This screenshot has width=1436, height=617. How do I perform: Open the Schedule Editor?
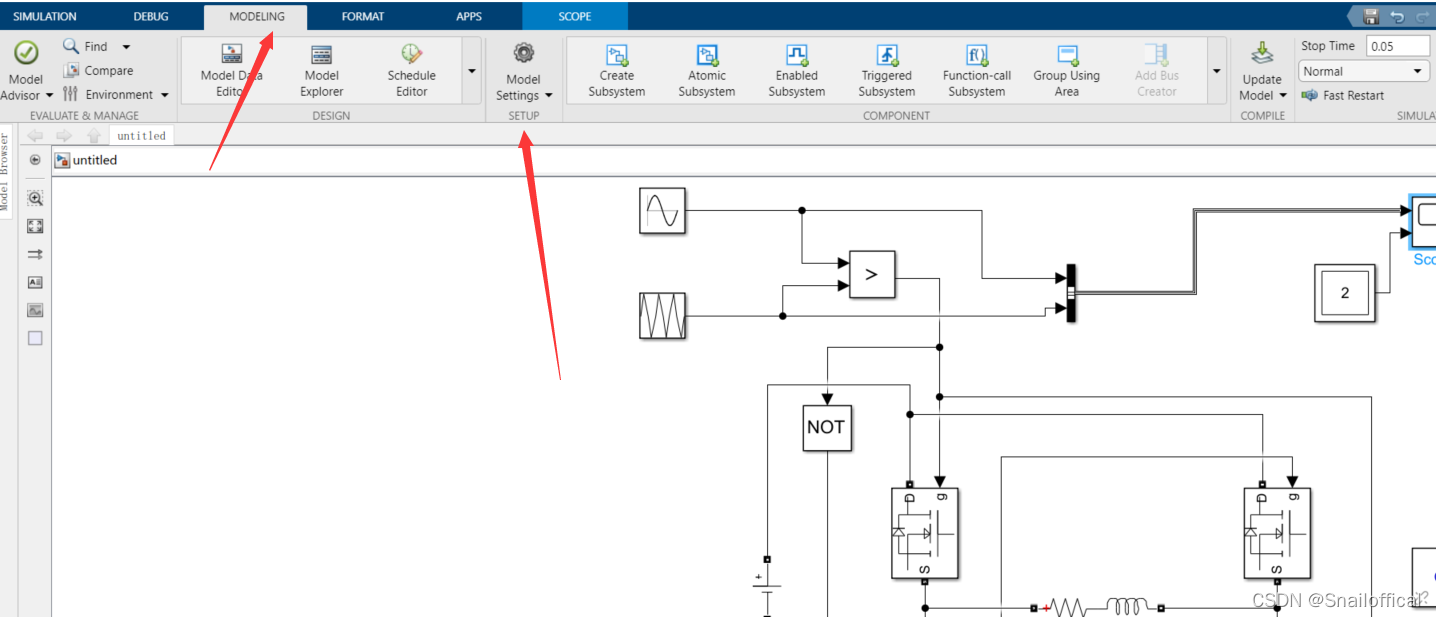click(412, 70)
